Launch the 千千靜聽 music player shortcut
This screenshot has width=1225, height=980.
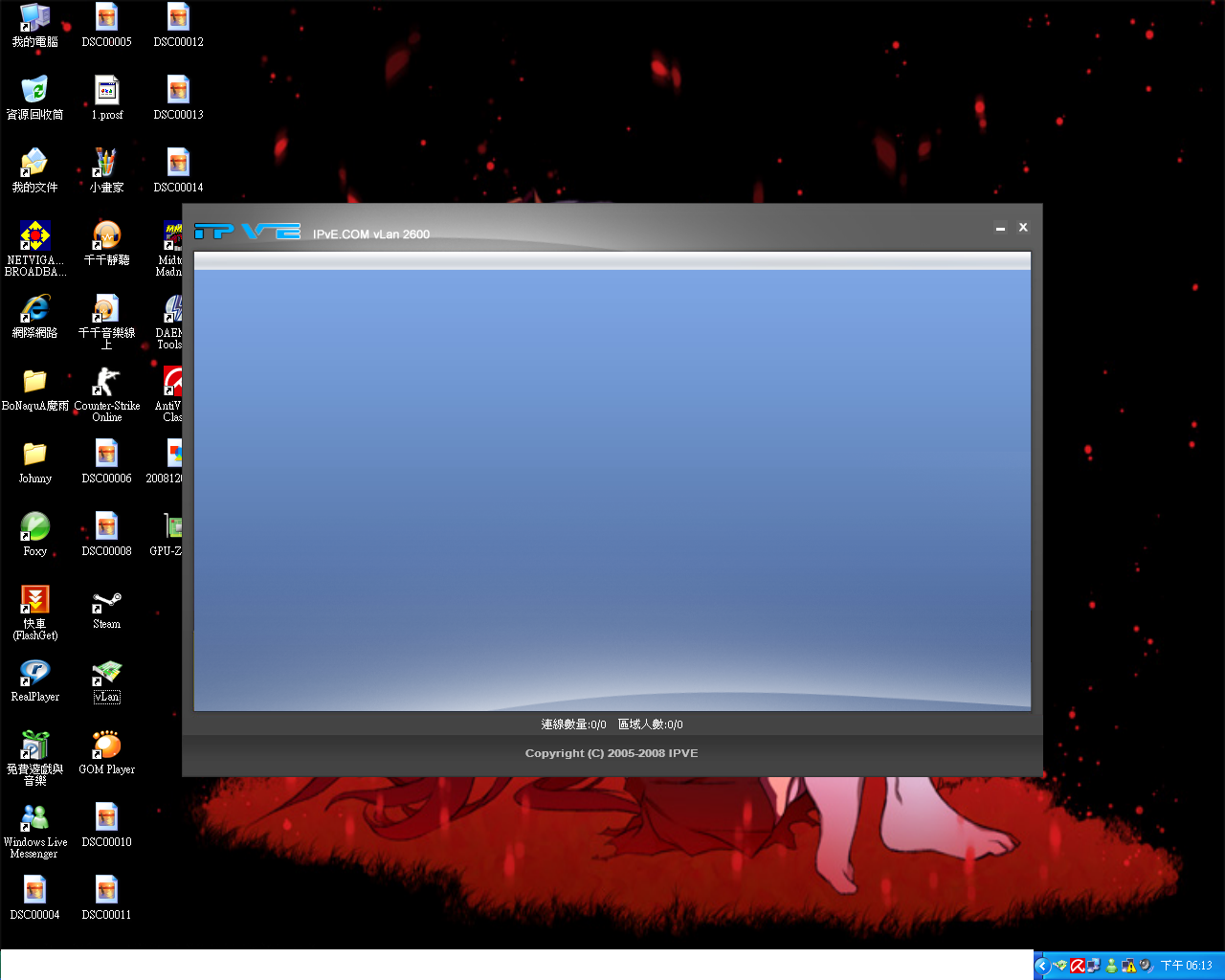(106, 243)
